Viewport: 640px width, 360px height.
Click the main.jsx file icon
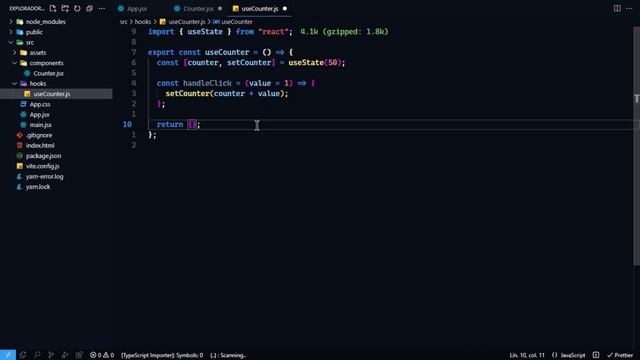click(x=23, y=125)
